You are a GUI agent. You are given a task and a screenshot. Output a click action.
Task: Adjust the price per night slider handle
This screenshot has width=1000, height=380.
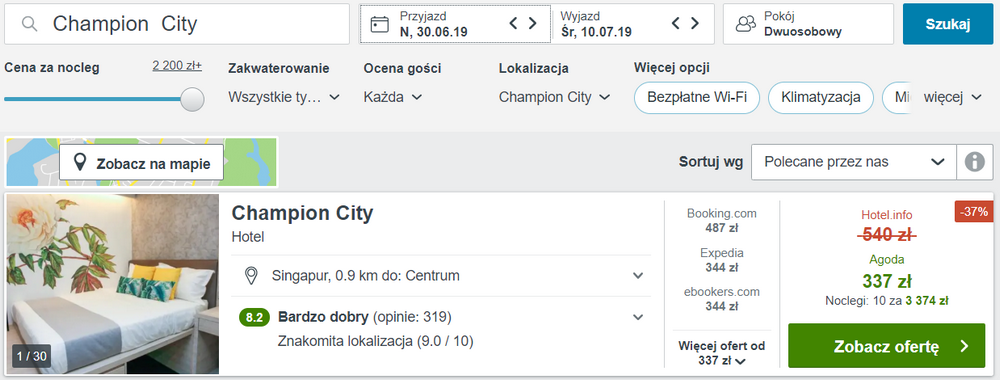[x=193, y=99]
